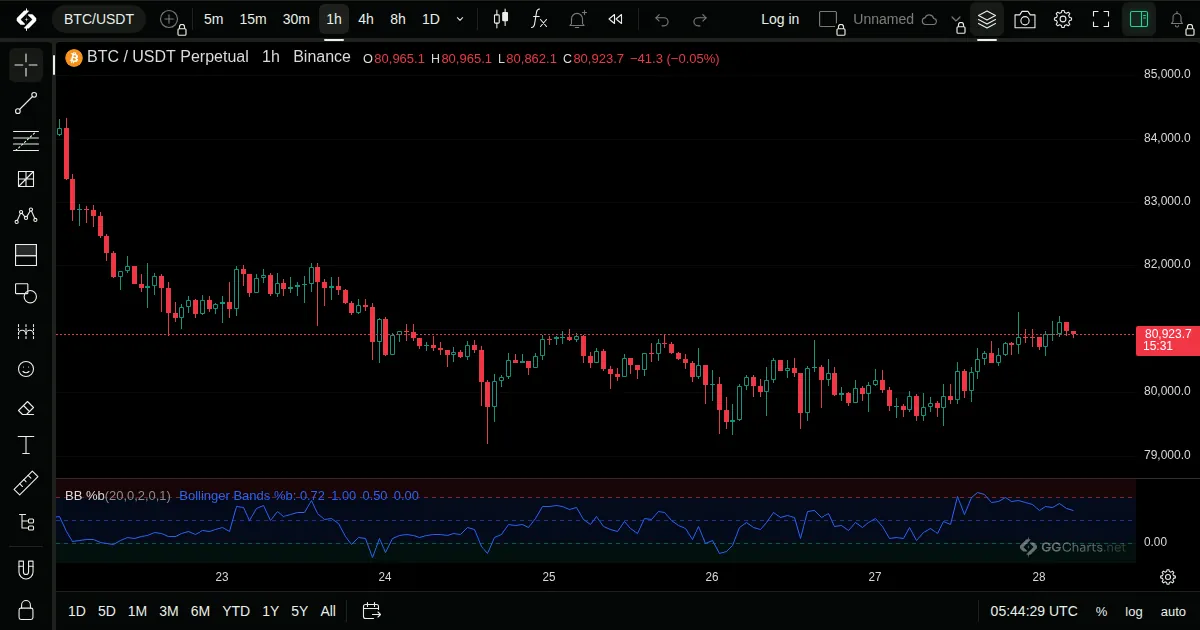Viewport: 1200px width, 630px height.
Task: Open the indicators fx menu
Action: 539,19
